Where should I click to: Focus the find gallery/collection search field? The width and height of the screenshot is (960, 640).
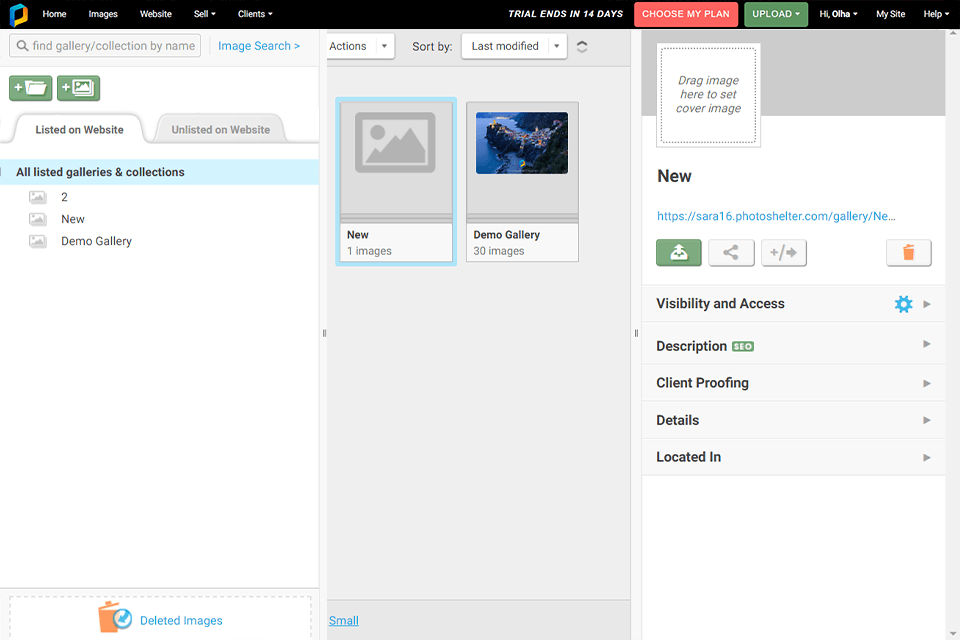tap(105, 46)
